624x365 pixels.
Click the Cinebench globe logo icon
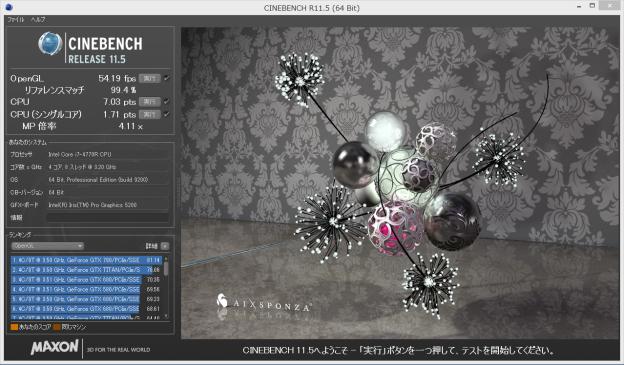click(50, 44)
